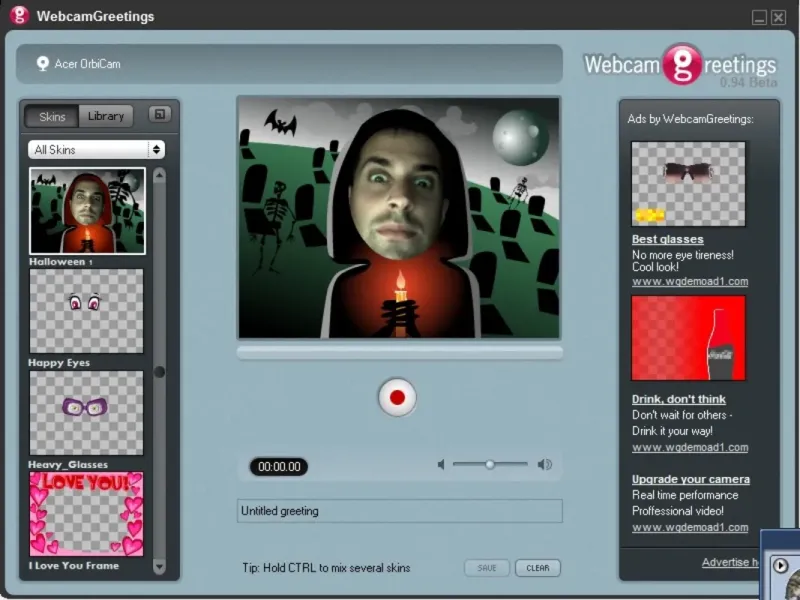Click the mute speaker icon left of slider
The image size is (800, 600).
pos(441,464)
